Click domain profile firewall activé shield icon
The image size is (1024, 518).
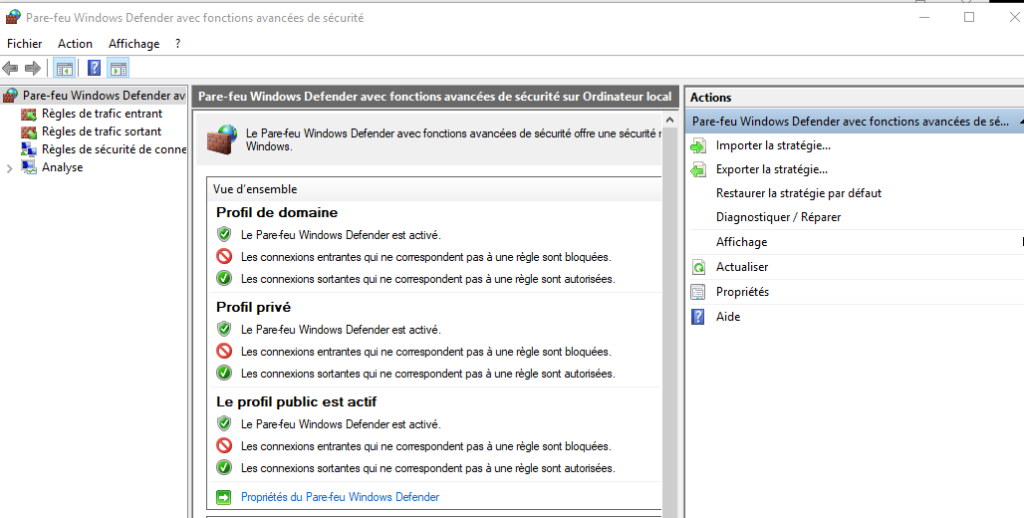[224, 235]
